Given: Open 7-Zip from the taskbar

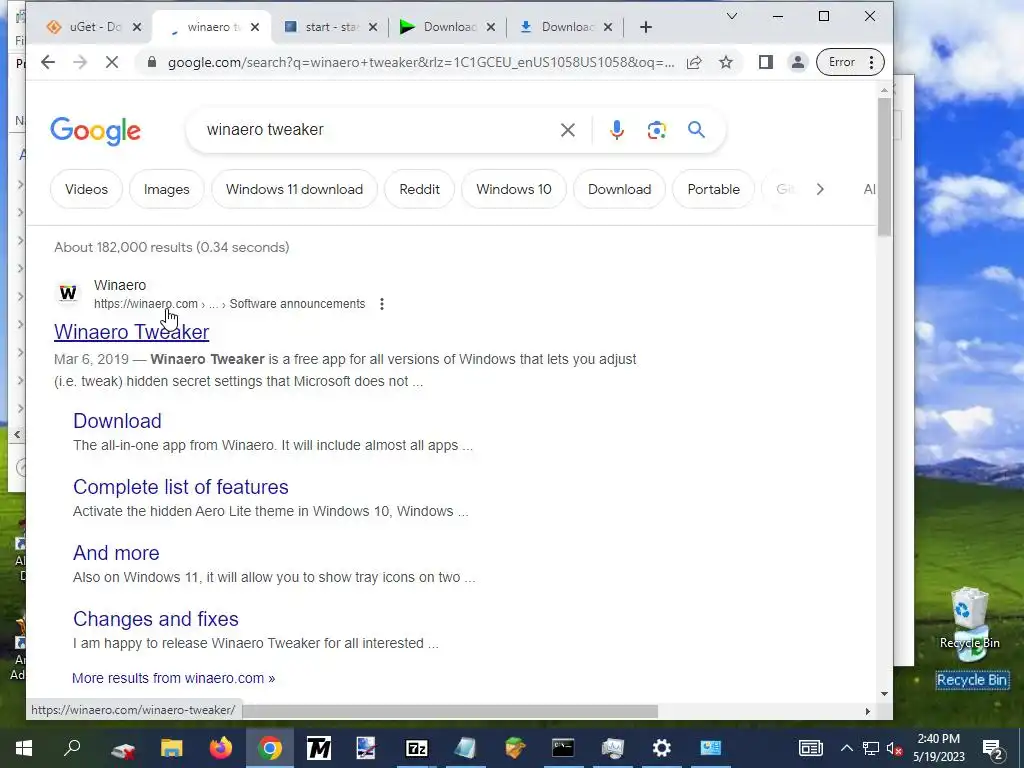Looking at the screenshot, I should [x=417, y=748].
